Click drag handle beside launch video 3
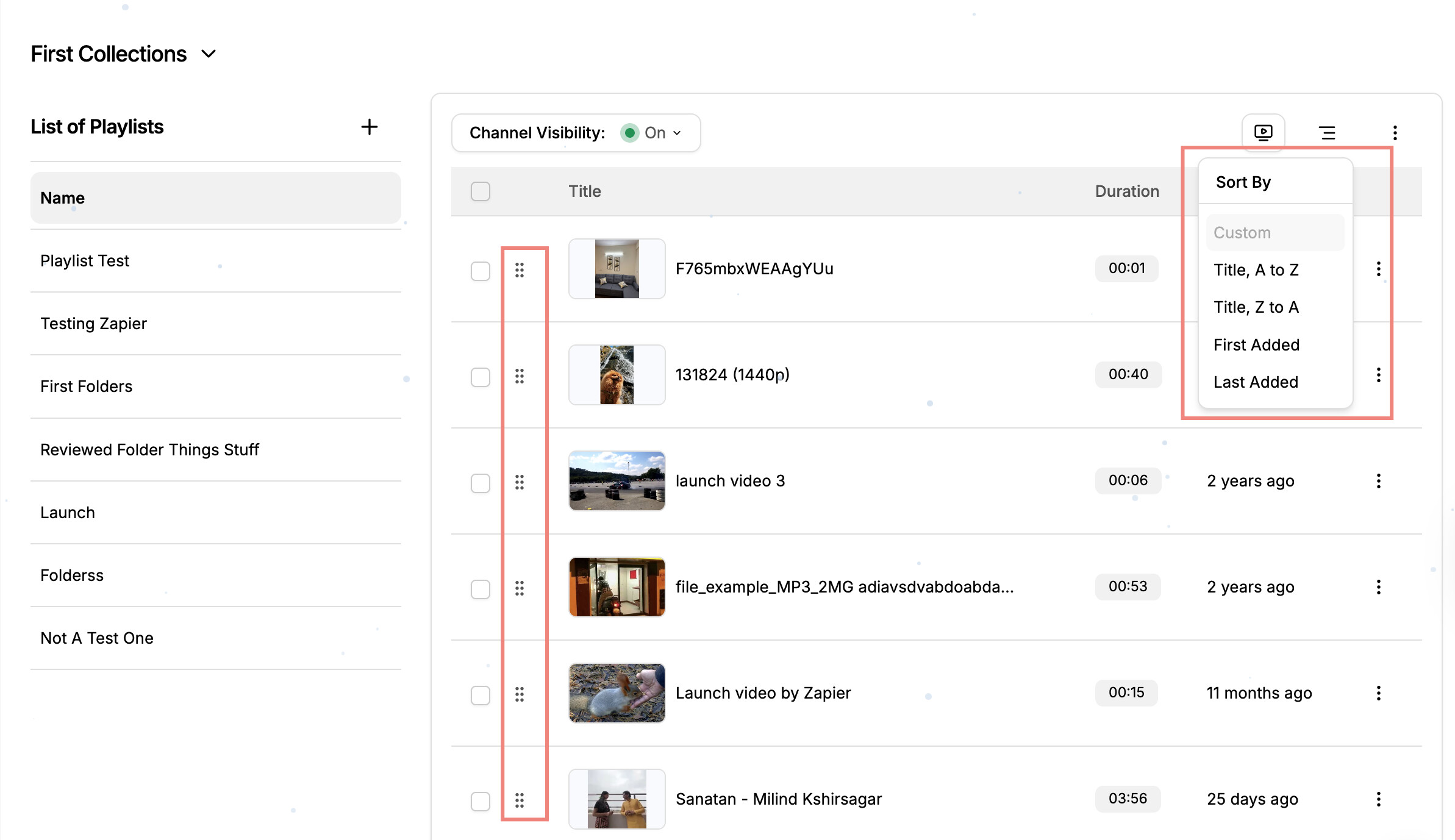 coord(520,482)
